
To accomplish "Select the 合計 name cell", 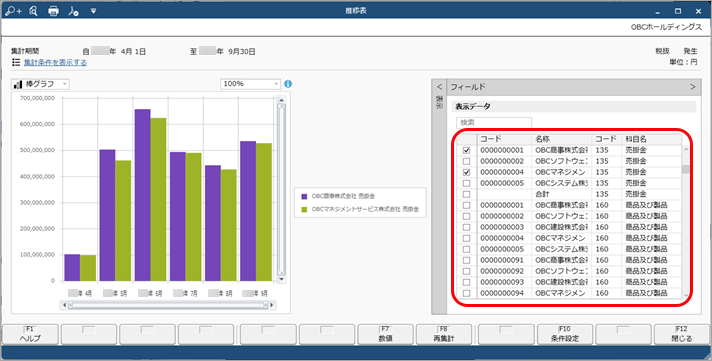I will (x=561, y=194).
